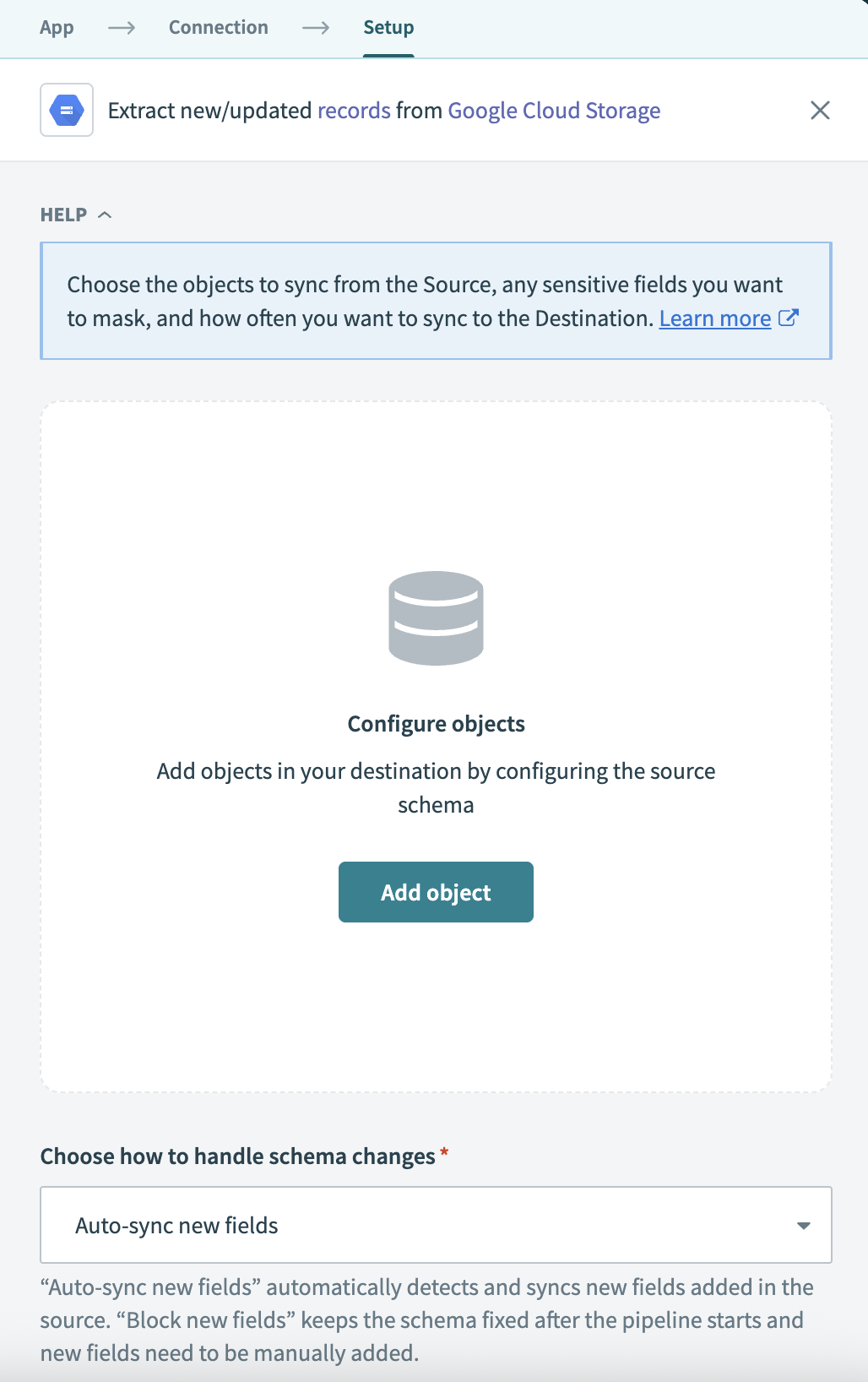Go back to the App step
Viewport: 868px width, 1382px height.
point(56,27)
